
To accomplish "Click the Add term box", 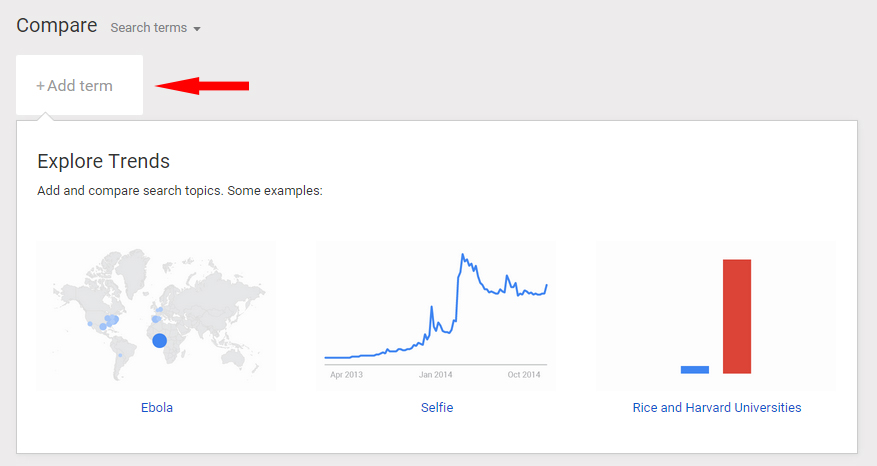I will tap(79, 85).
